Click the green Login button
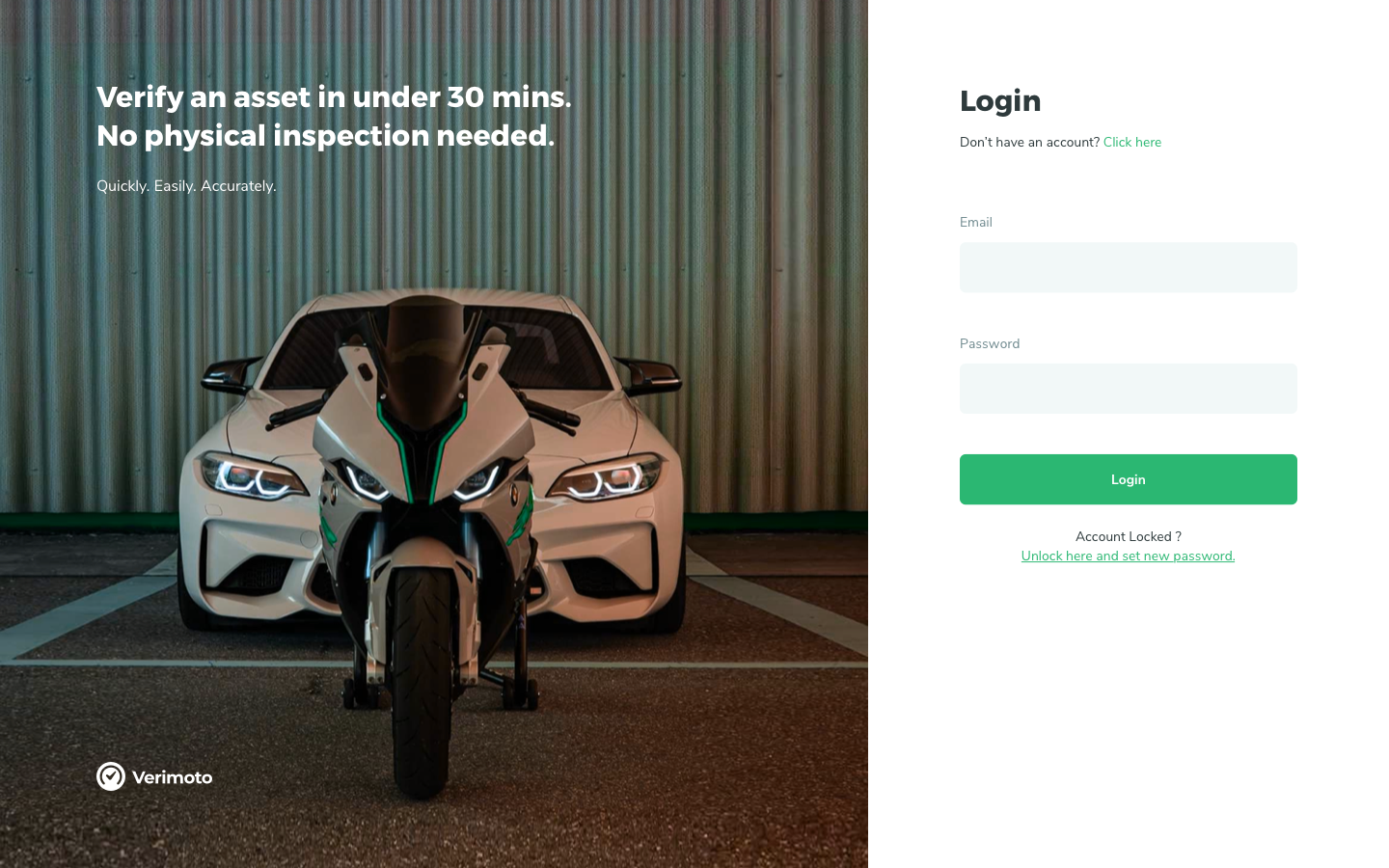1389x868 pixels. point(1128,479)
